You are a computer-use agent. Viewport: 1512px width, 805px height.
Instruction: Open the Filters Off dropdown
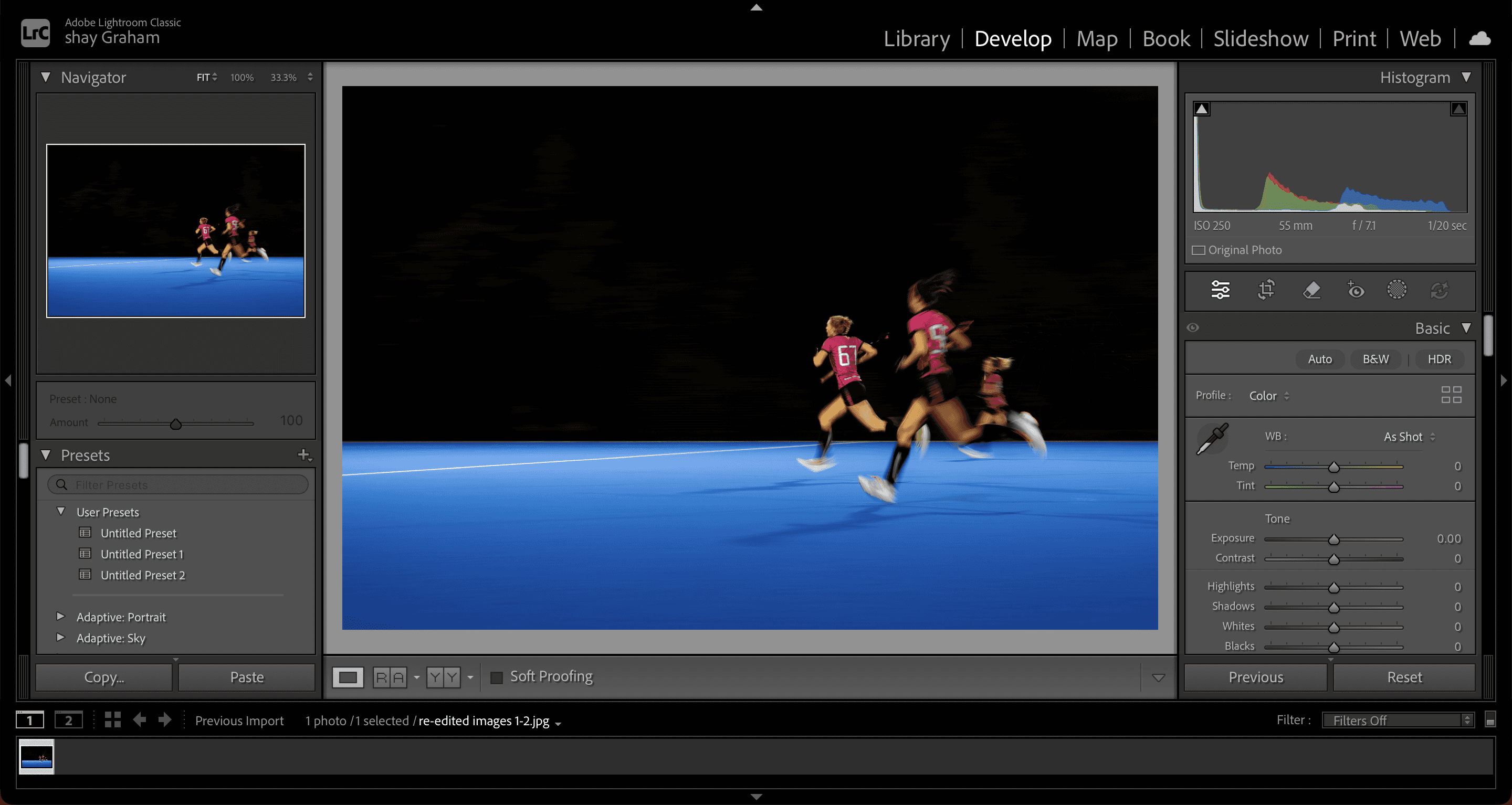1398,720
